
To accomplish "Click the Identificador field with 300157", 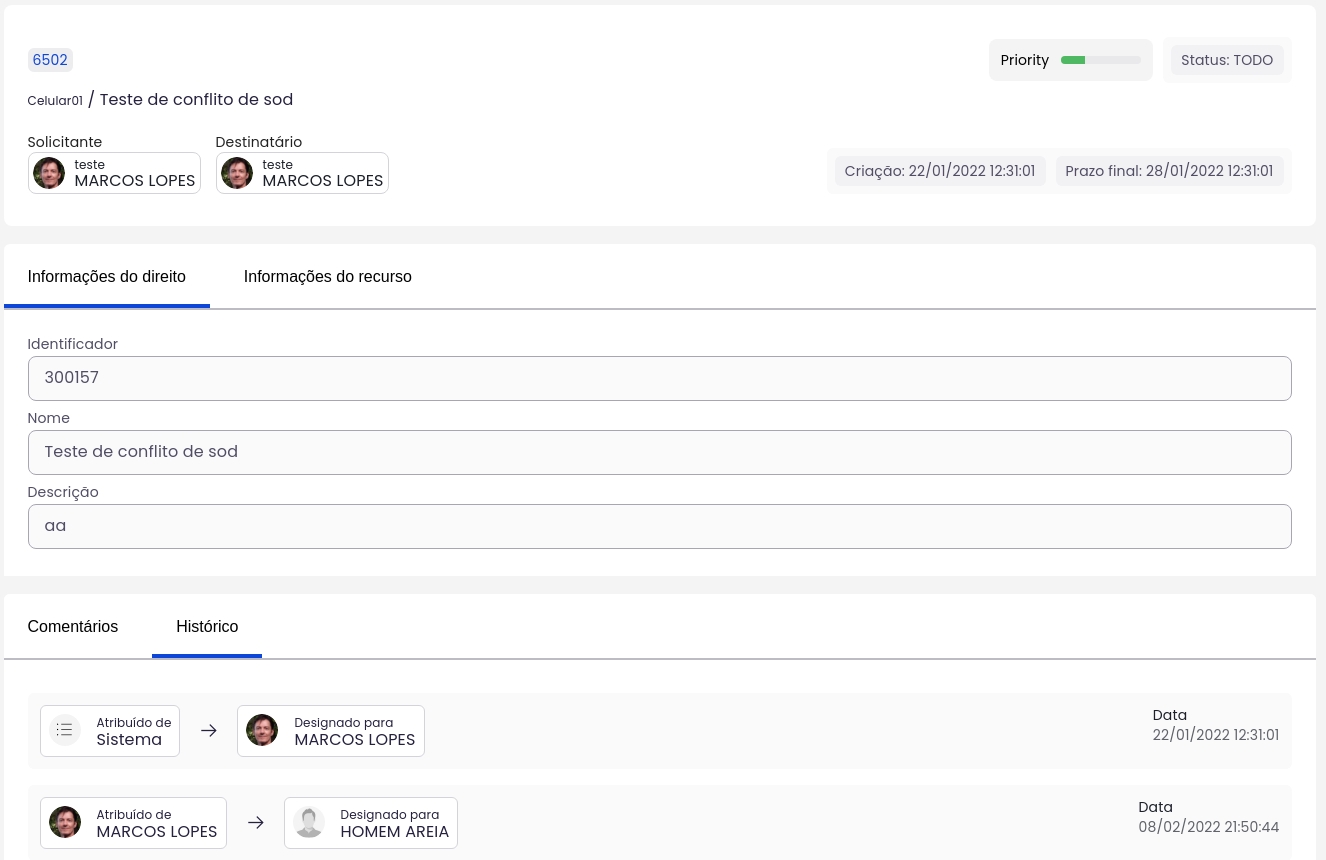I will pos(659,378).
